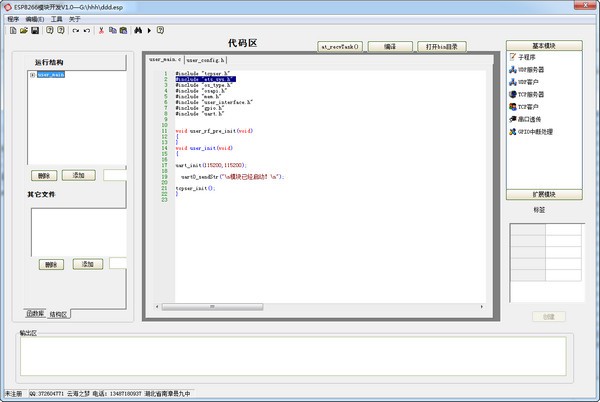Click the input field beside 运行结构 添加 button
The height and width of the screenshot is (402, 600).
pyautogui.click(x=115, y=175)
